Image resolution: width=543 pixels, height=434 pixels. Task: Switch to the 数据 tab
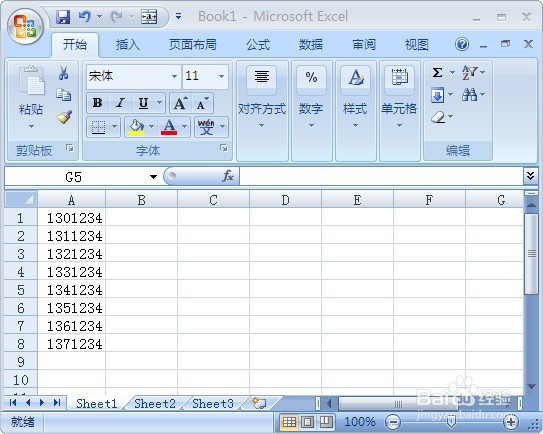[311, 45]
